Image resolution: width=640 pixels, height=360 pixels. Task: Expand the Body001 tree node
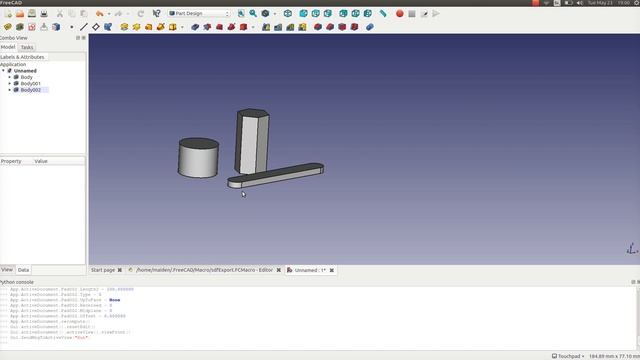[10, 83]
